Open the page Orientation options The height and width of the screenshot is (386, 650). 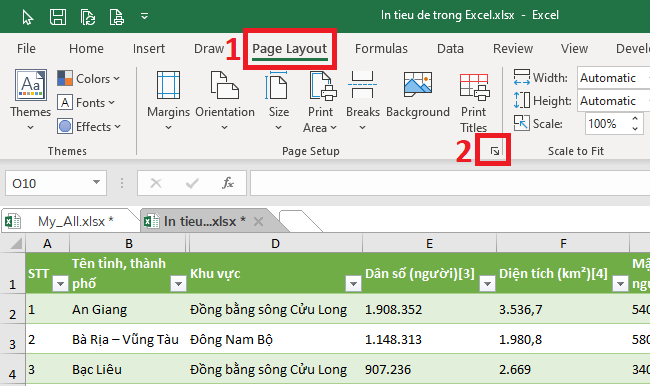tap(225, 101)
